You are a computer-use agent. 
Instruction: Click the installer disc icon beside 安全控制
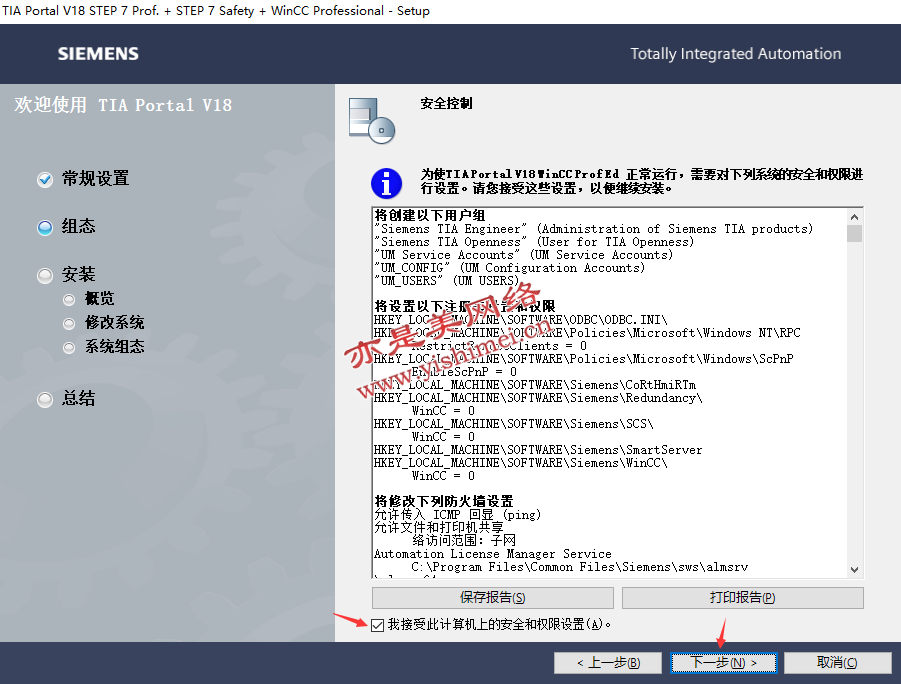pyautogui.click(x=372, y=121)
